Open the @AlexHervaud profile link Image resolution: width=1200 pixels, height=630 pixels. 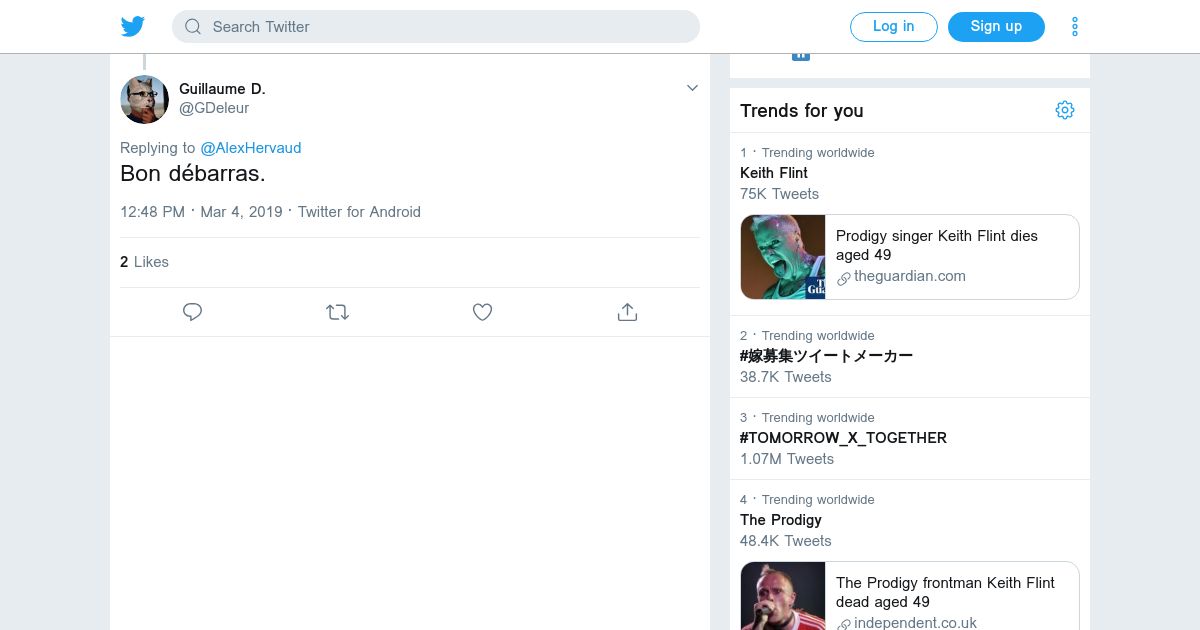click(250, 148)
